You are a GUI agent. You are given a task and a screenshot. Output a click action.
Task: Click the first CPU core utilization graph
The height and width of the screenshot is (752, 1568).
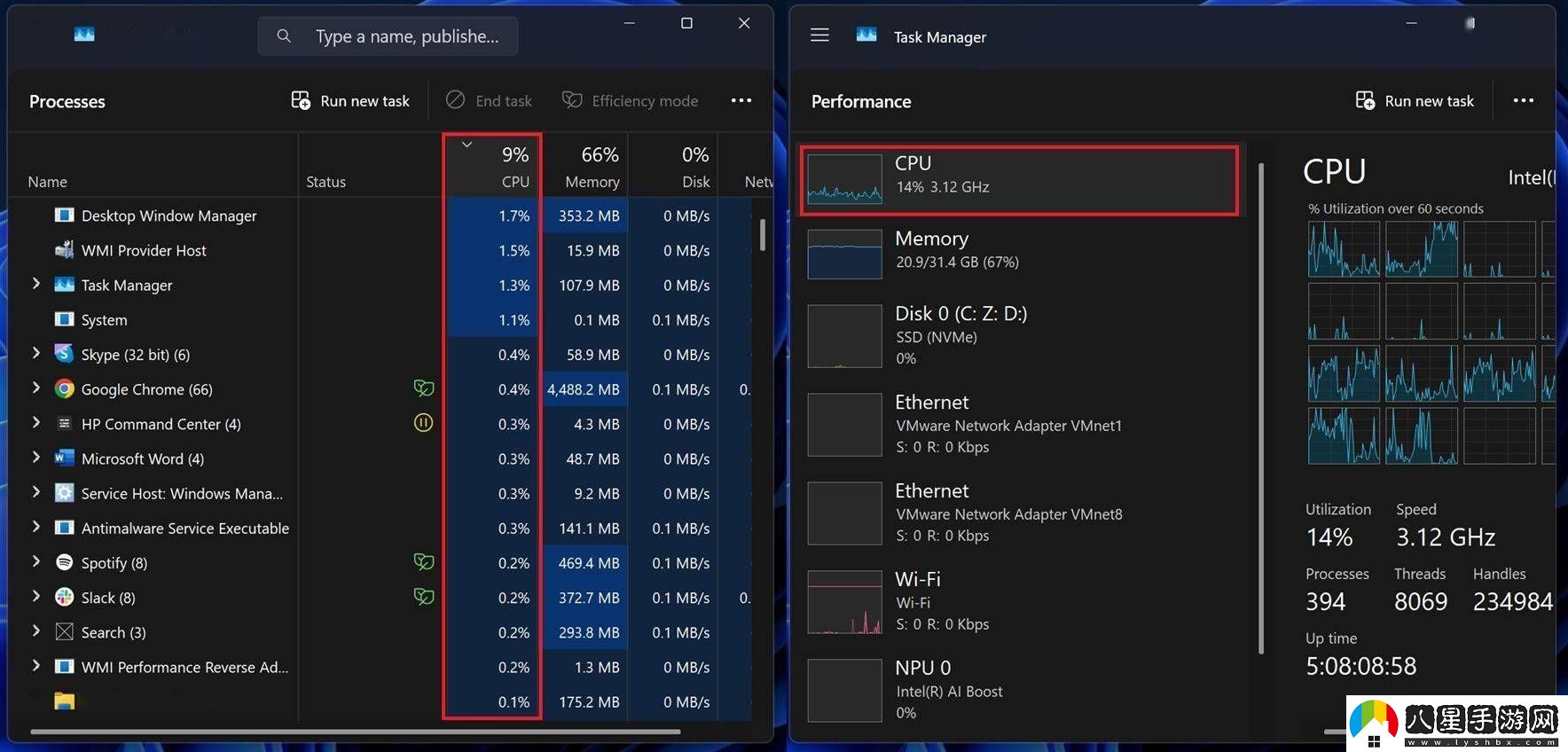click(x=1344, y=249)
